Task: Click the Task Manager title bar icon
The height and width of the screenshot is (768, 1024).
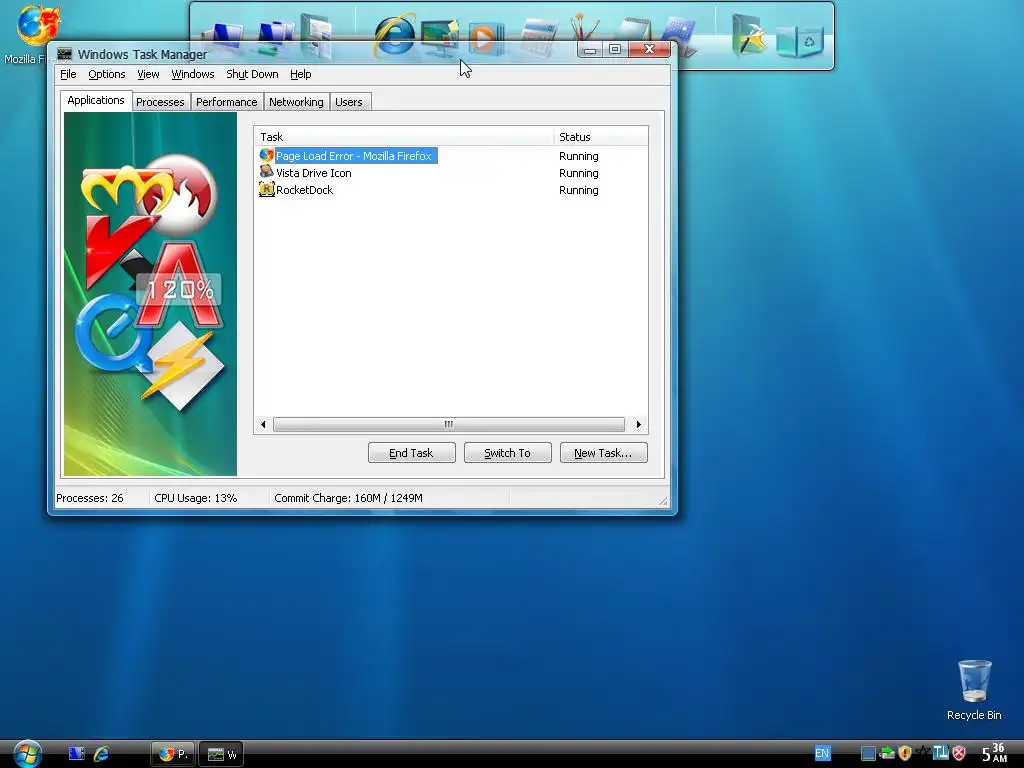Action: [64, 54]
